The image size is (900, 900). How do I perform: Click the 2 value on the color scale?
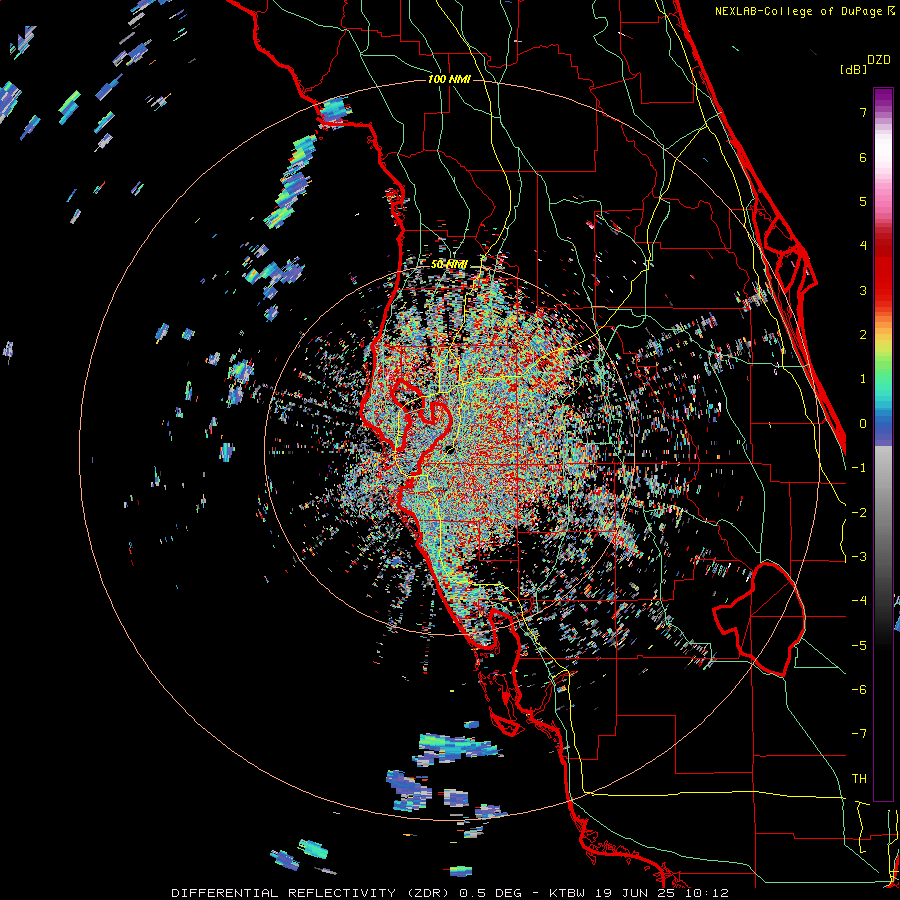pos(863,335)
